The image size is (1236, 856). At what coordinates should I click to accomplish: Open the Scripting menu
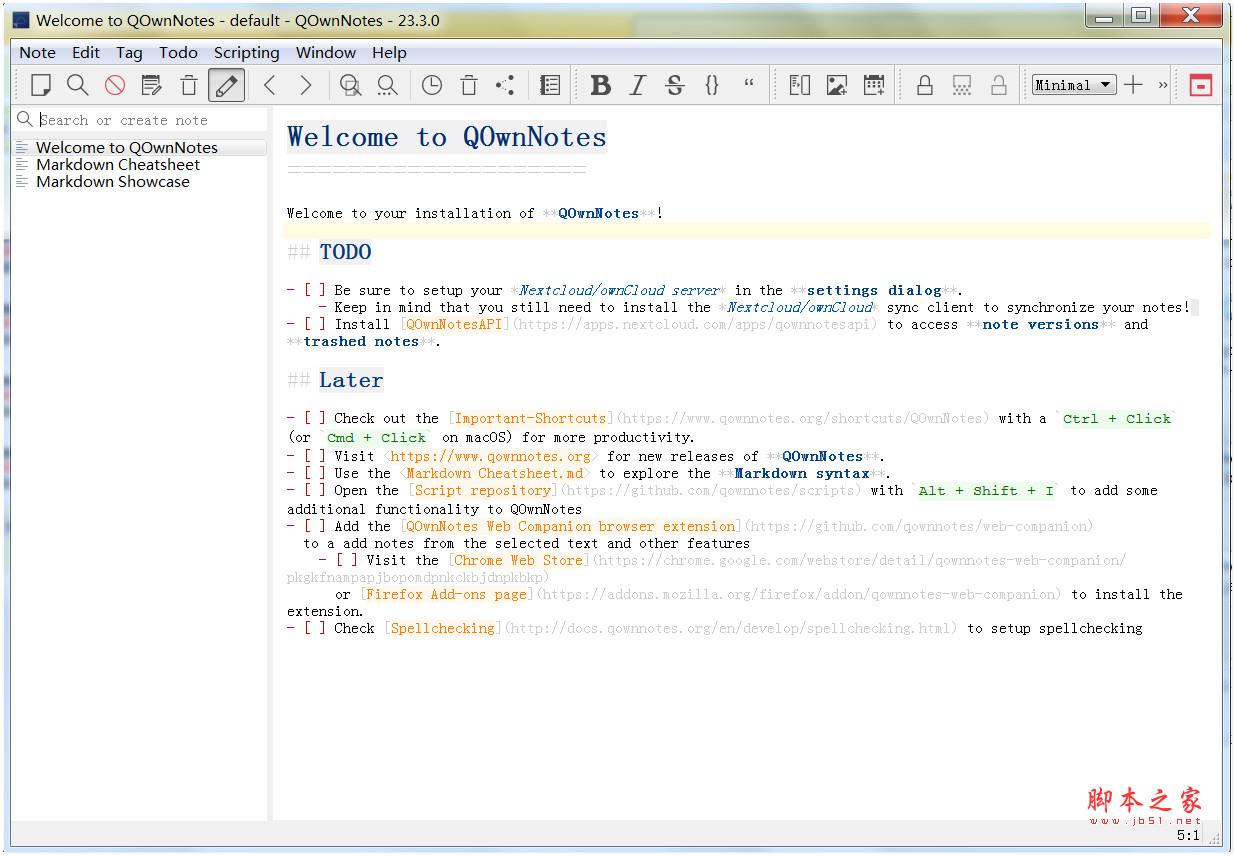[246, 52]
